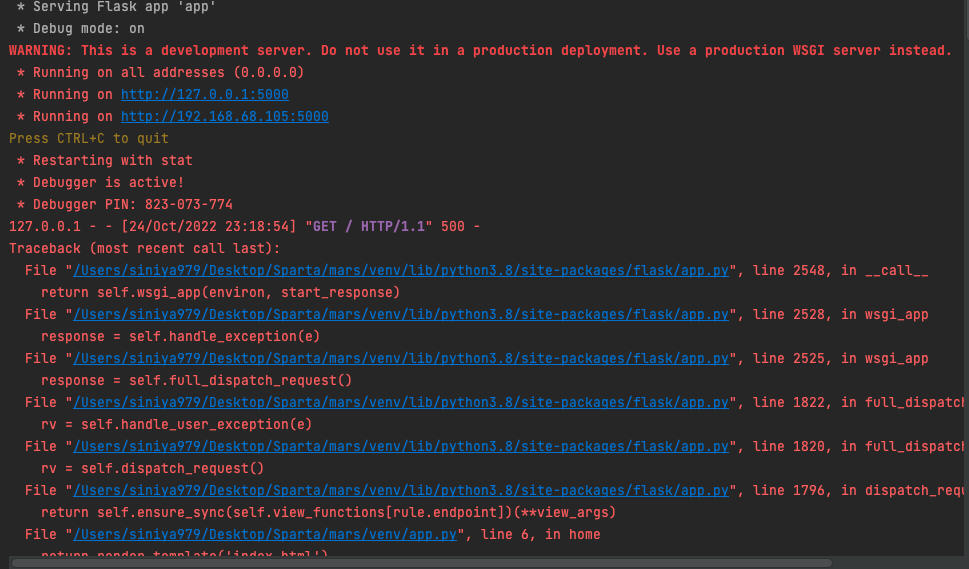Click the 'Debug mode: on' line
Screen dimensions: 969x569
click(x=88, y=28)
